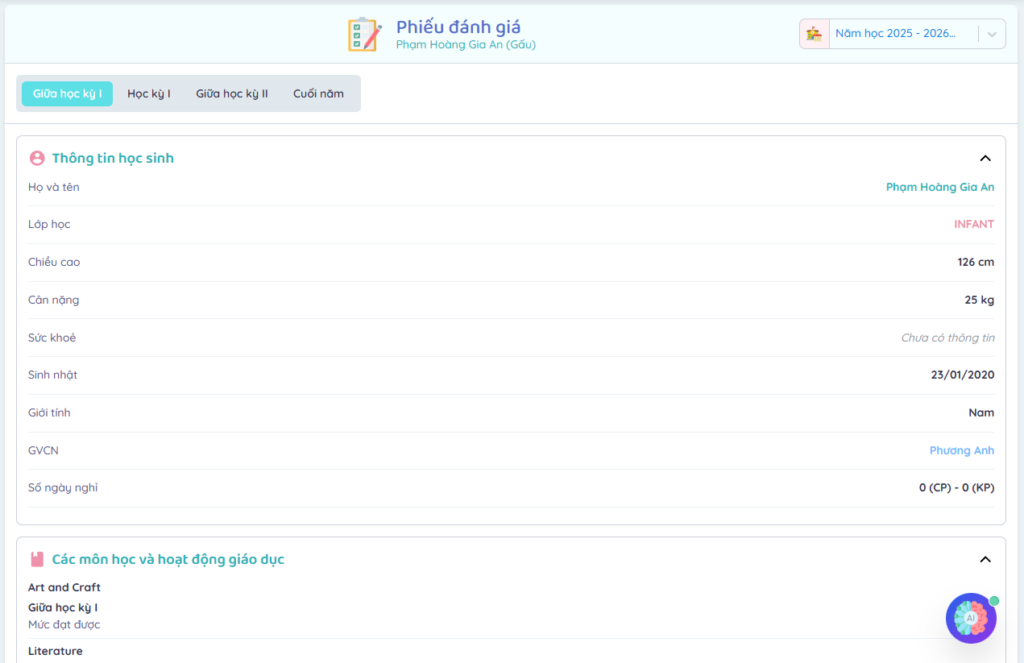
Task: Click the Art and Craft subject heading
Action: 64,588
